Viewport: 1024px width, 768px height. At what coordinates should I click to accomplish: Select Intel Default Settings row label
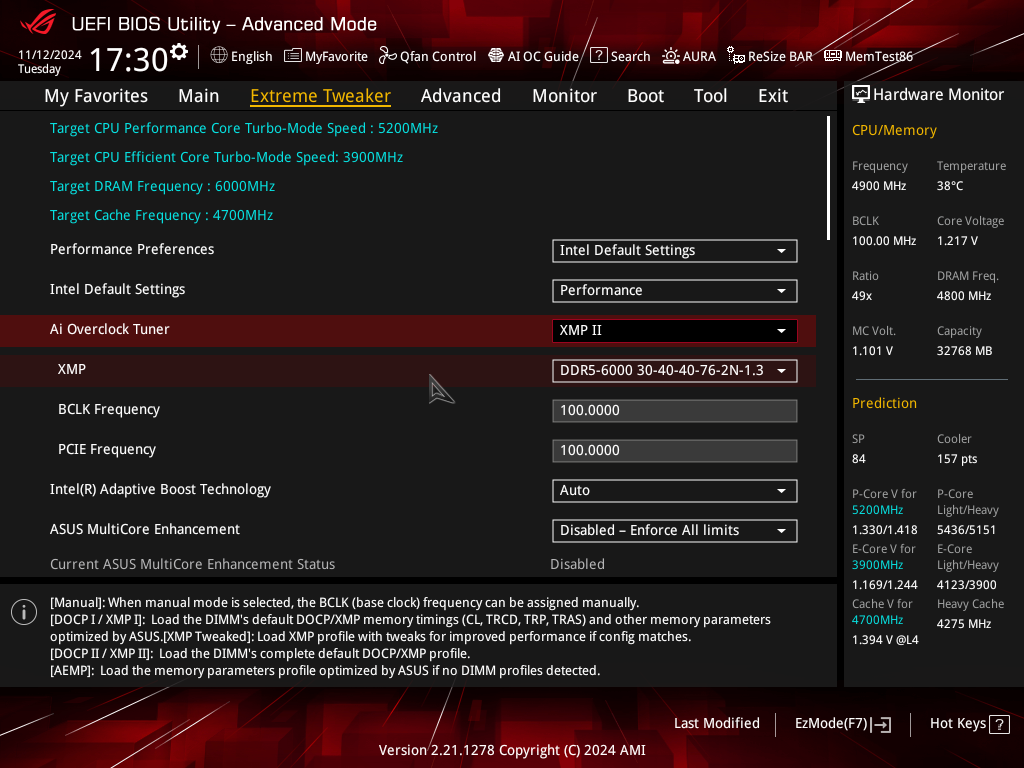(x=118, y=289)
